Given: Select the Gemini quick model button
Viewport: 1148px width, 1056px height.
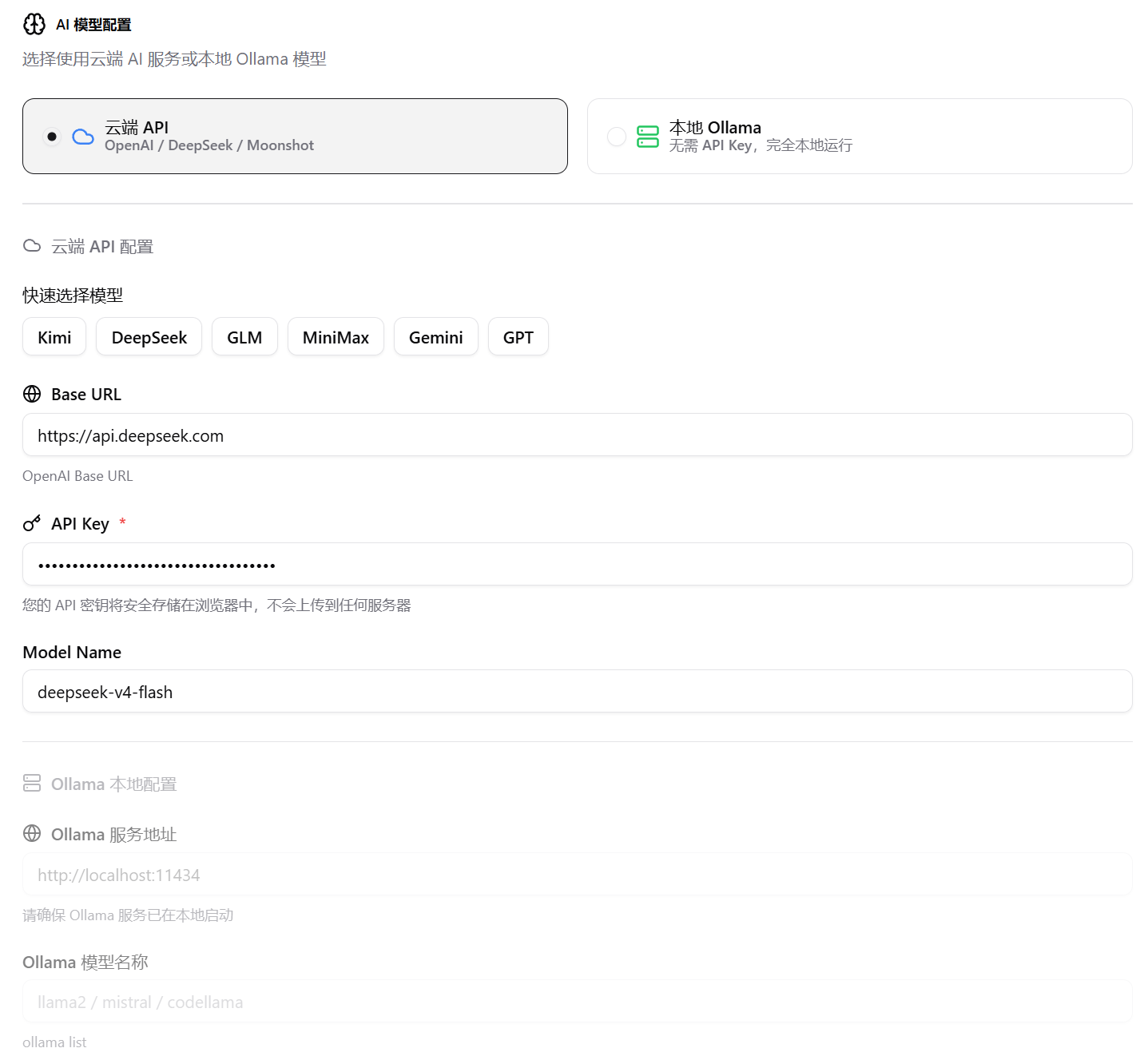Looking at the screenshot, I should coord(436,337).
